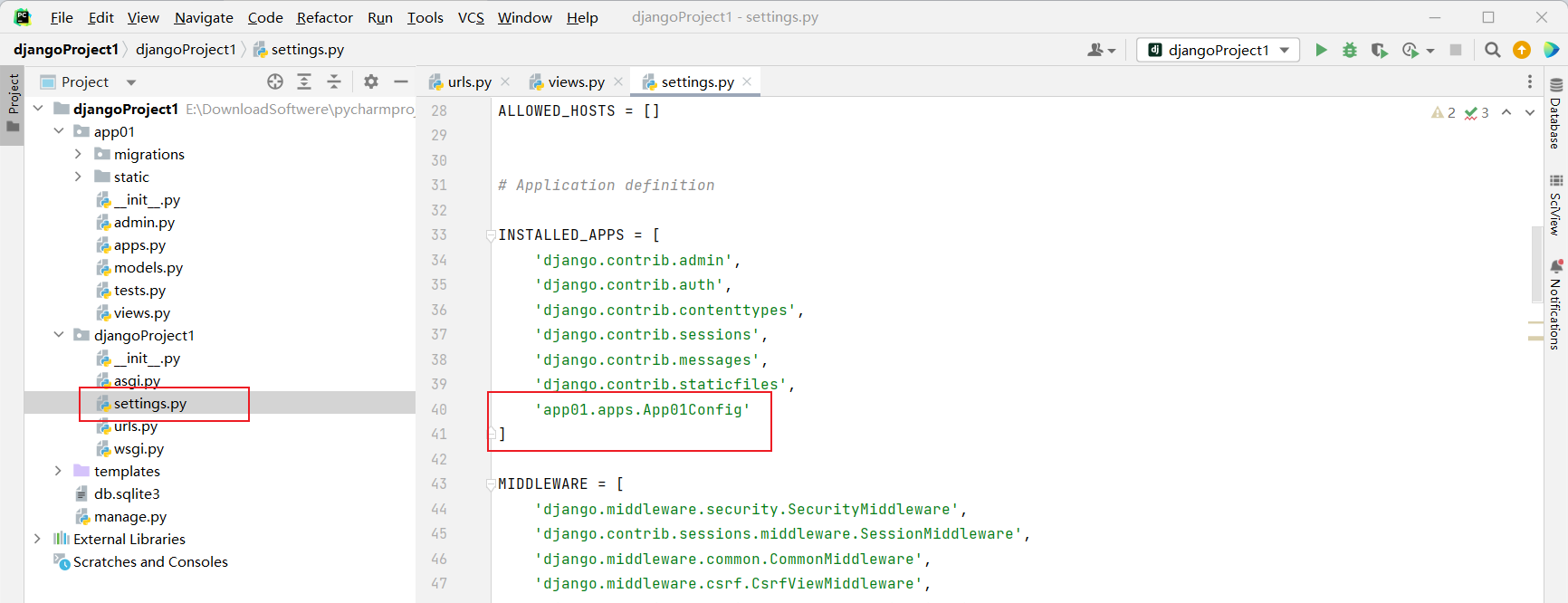
Task: Open the VCS menu
Action: coord(471,17)
